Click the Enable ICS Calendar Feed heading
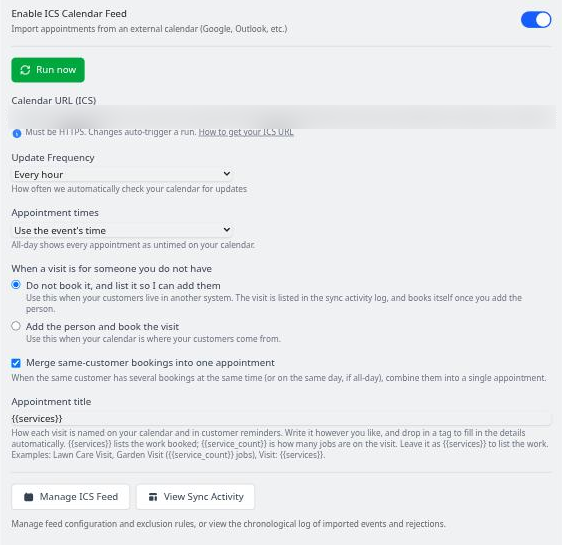The image size is (562, 545). point(69,14)
